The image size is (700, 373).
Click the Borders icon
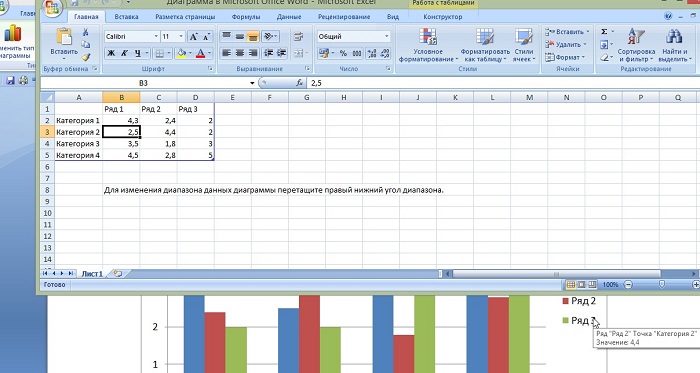pyautogui.click(x=159, y=54)
